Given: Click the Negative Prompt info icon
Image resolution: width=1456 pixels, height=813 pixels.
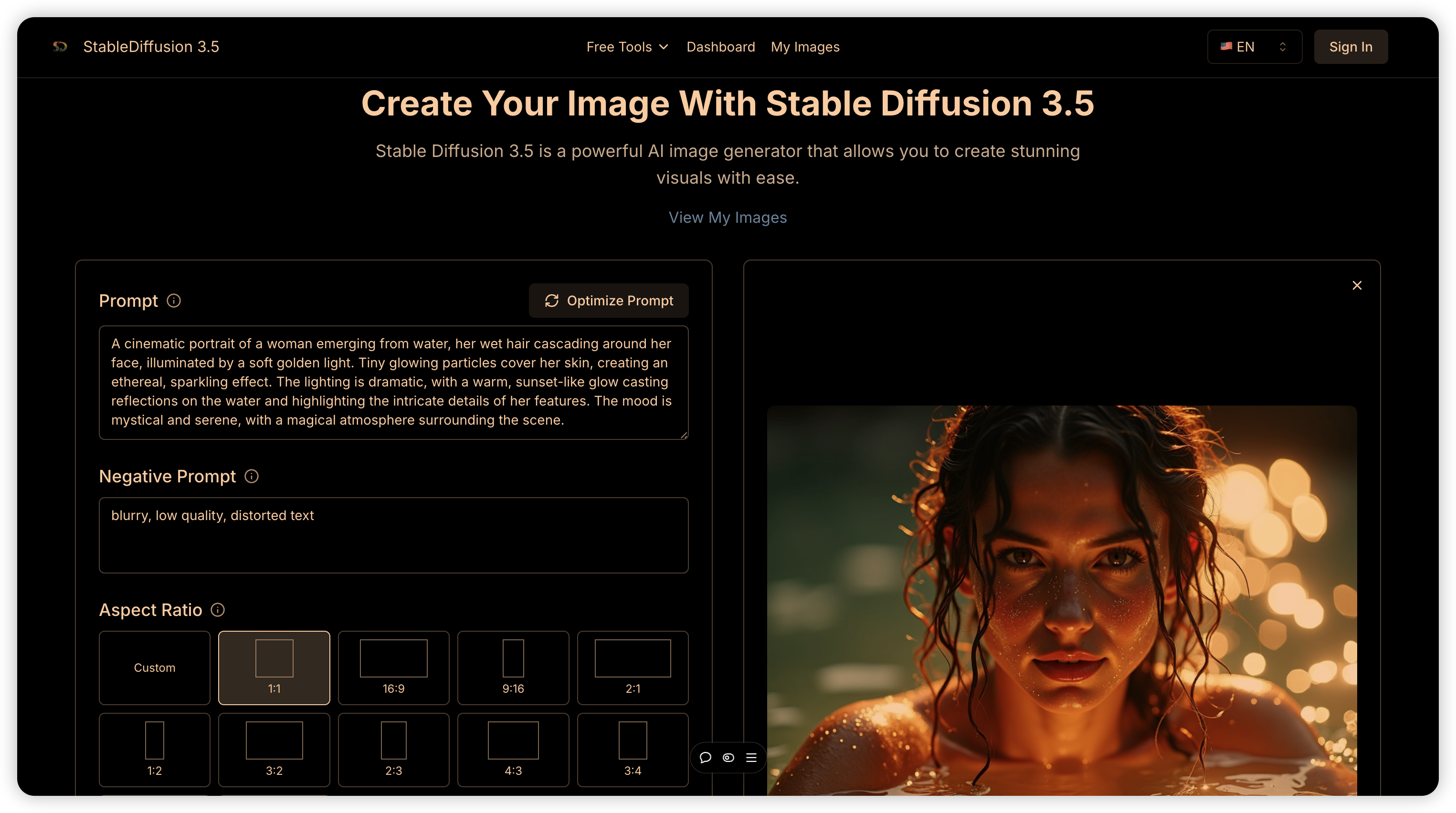Looking at the screenshot, I should pos(251,476).
